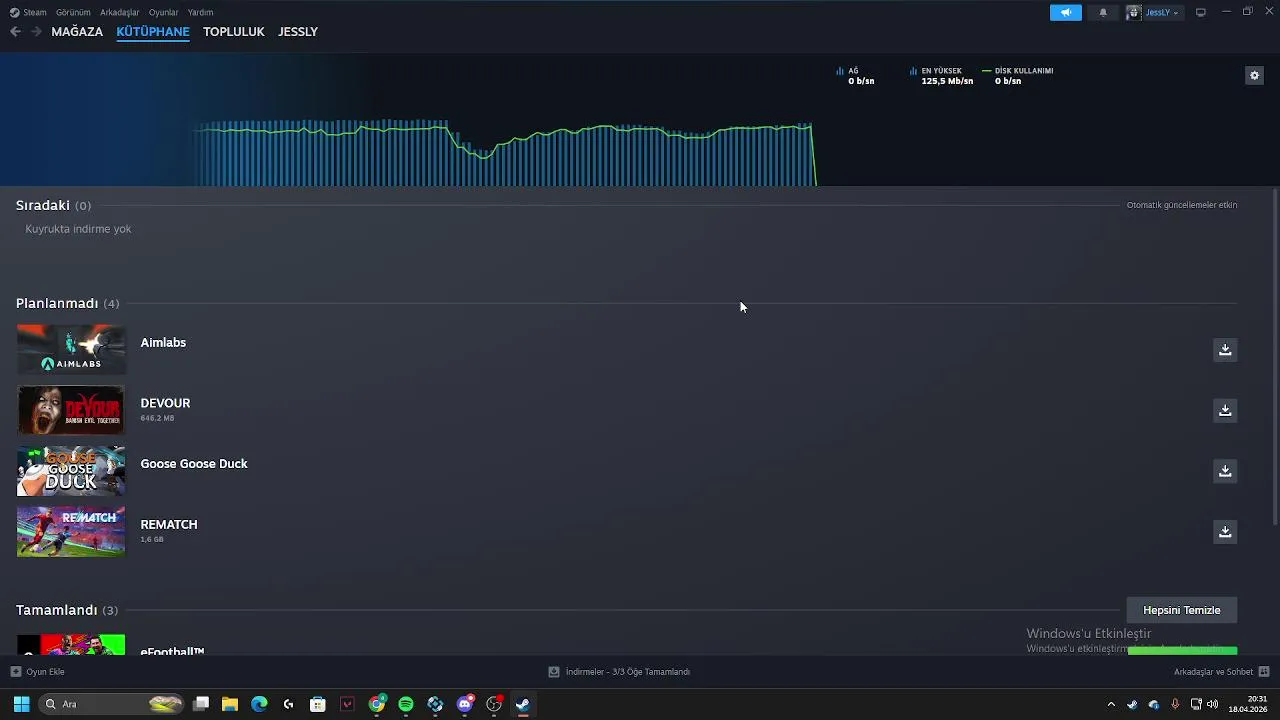Open the REMATCH game thumbnail
The width and height of the screenshot is (1280, 720).
(x=71, y=532)
